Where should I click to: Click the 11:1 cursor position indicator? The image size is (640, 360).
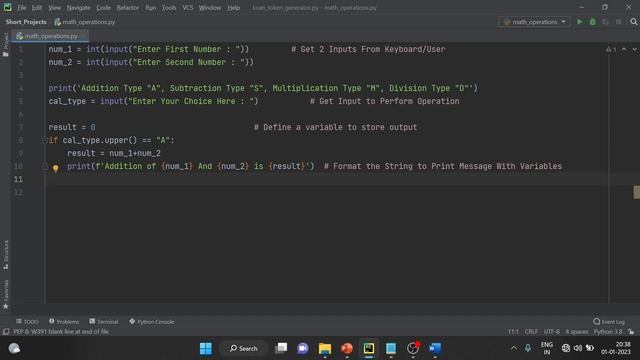point(513,332)
